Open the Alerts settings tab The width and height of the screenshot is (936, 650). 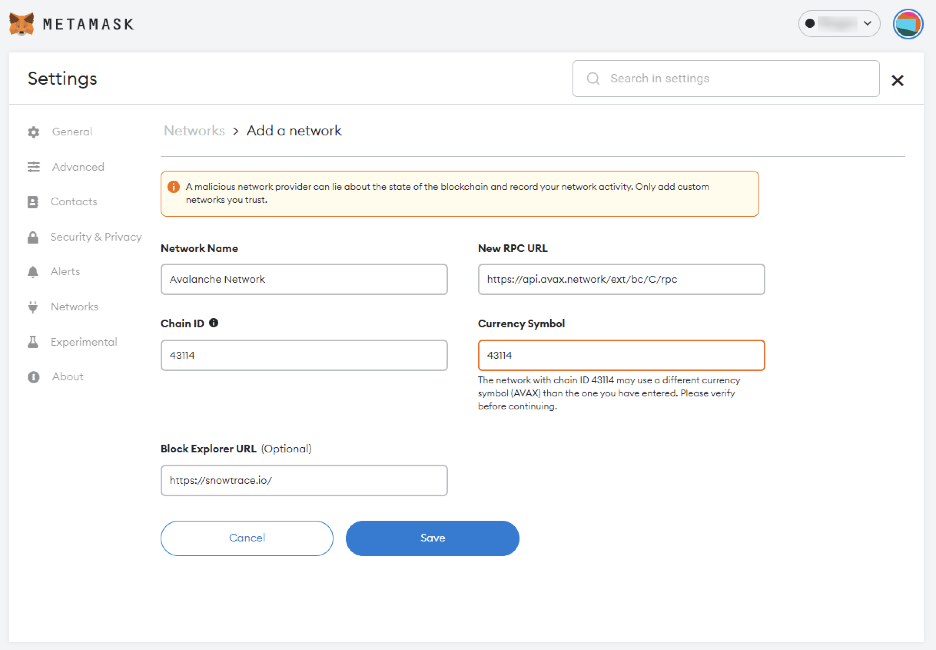(x=65, y=271)
